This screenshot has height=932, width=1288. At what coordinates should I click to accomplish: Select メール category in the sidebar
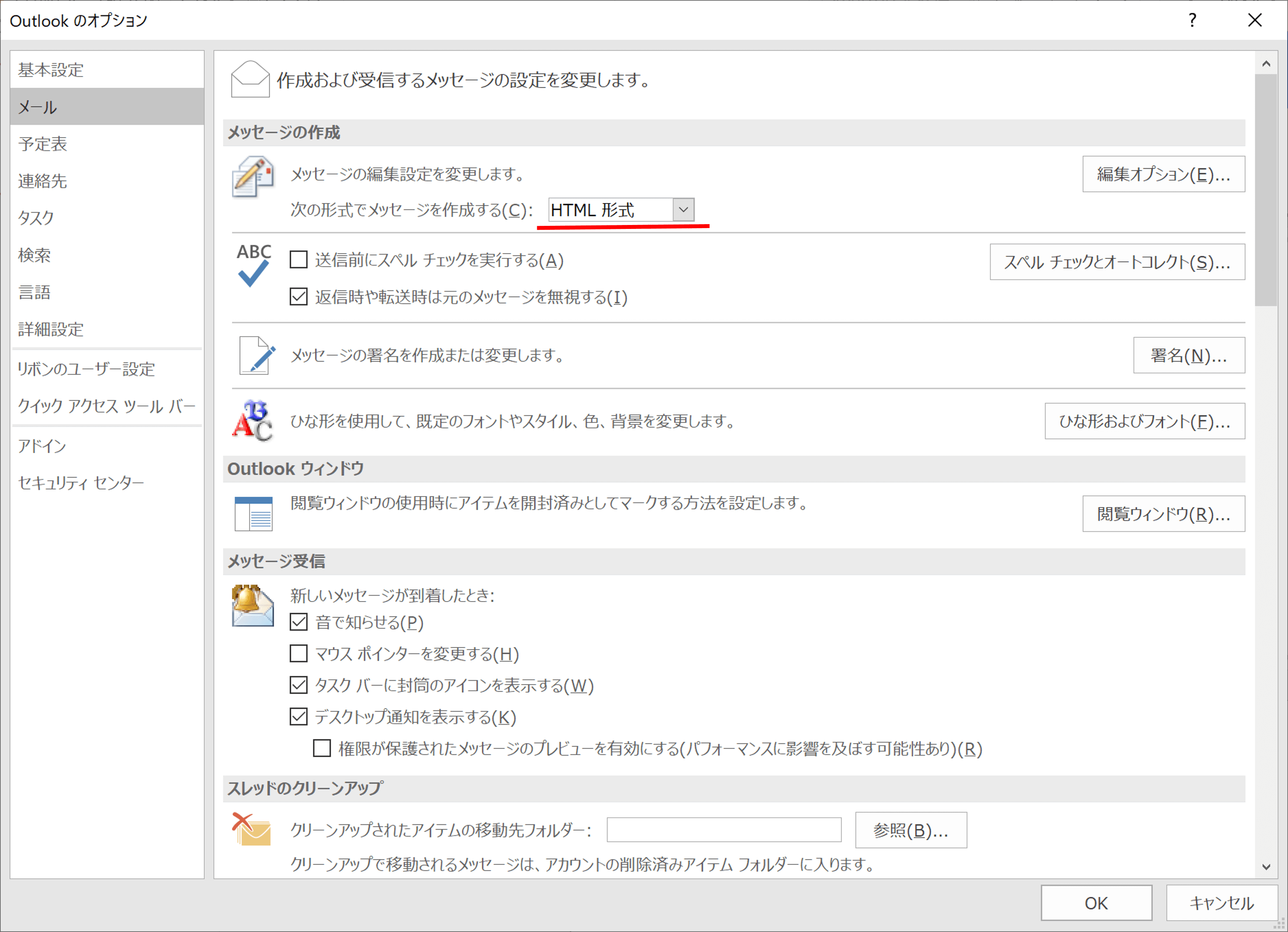point(107,107)
